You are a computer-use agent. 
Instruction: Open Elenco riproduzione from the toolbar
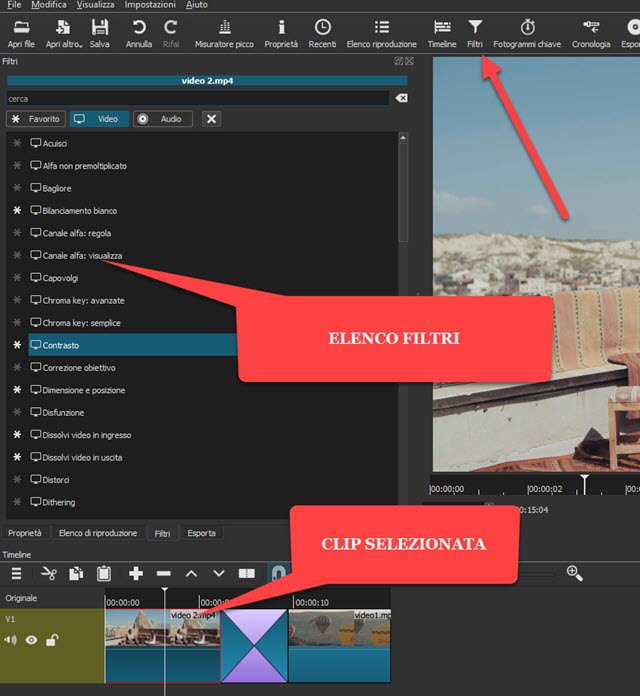pos(382,34)
